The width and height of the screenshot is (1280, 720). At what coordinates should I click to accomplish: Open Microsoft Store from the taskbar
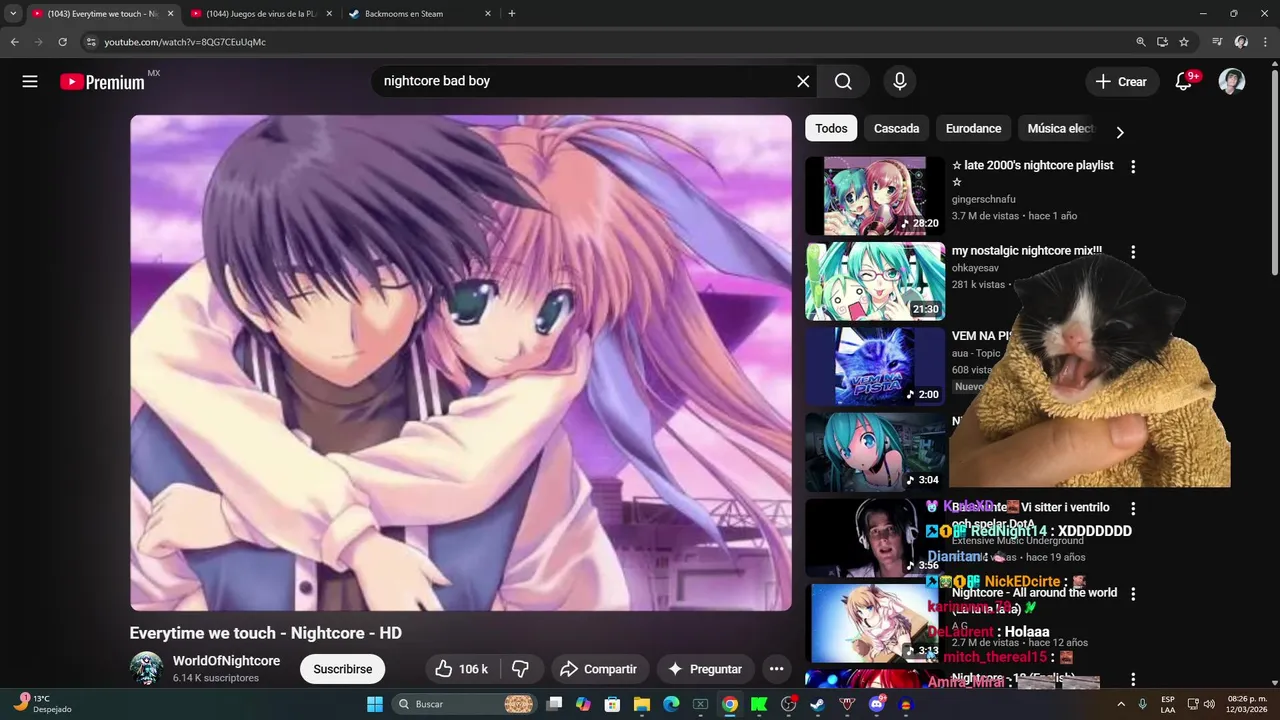[612, 704]
